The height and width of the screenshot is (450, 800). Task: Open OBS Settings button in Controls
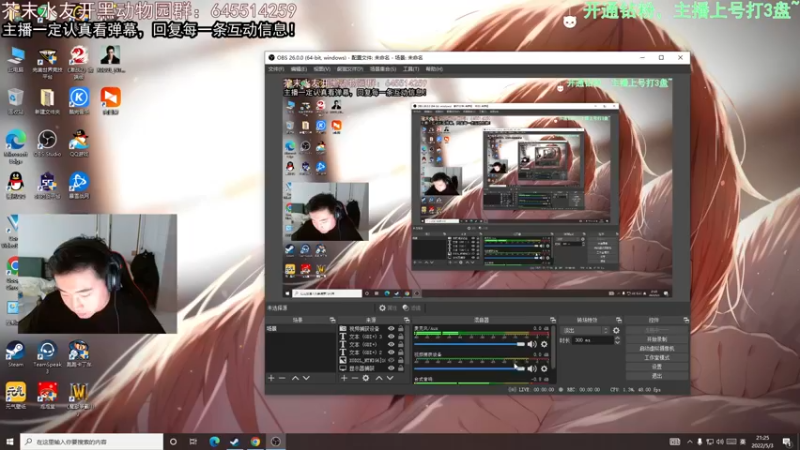pyautogui.click(x=657, y=367)
